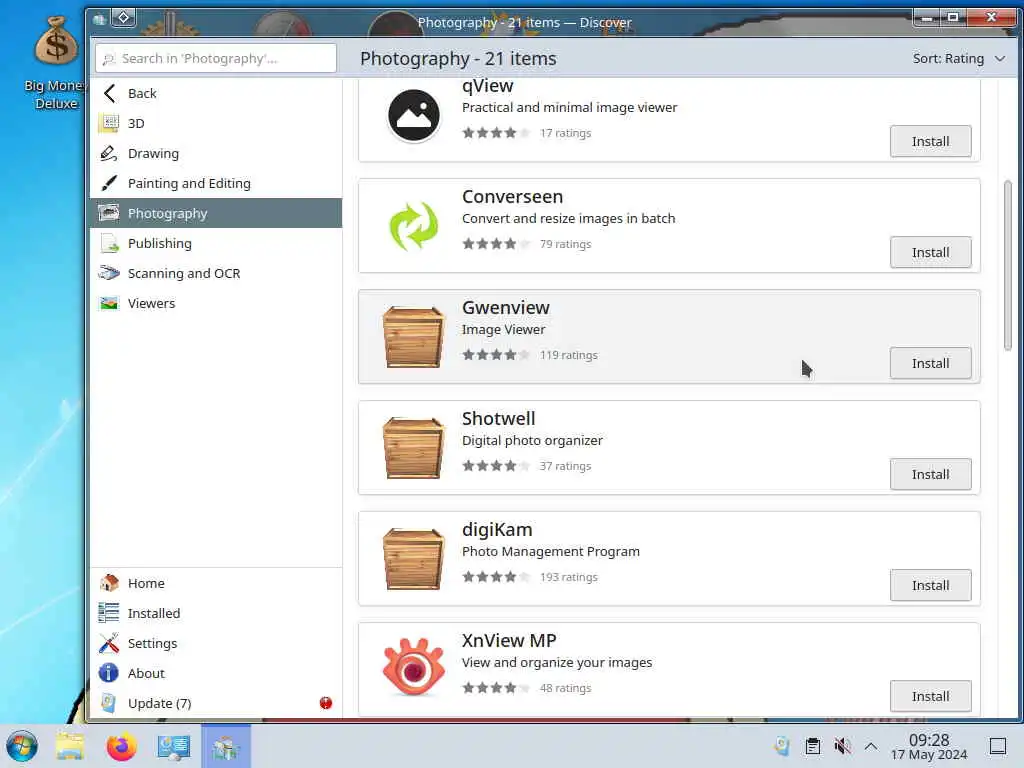Select the Photography category
Screen dimensions: 1024x768
[x=216, y=213]
